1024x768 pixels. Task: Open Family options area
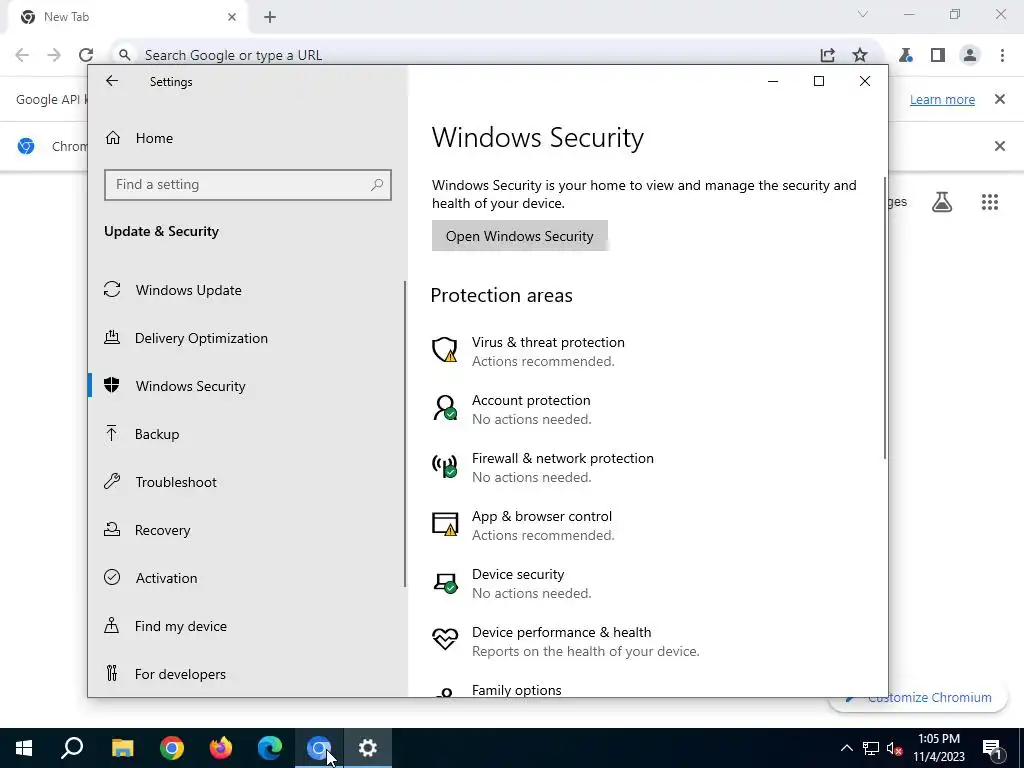(517, 690)
